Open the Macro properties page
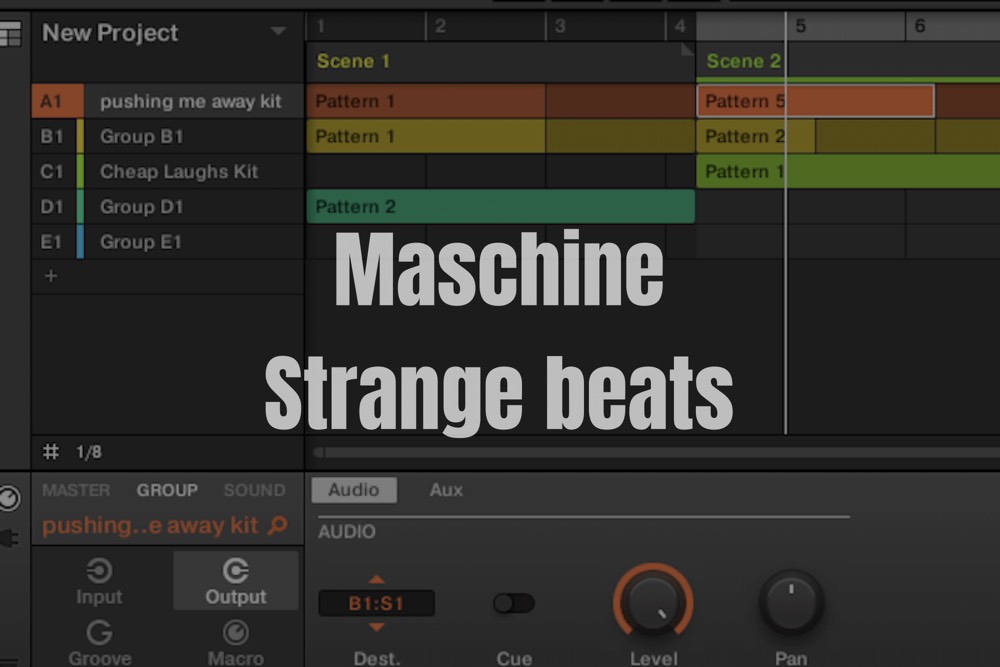The height and width of the screenshot is (667, 1000). [236, 641]
